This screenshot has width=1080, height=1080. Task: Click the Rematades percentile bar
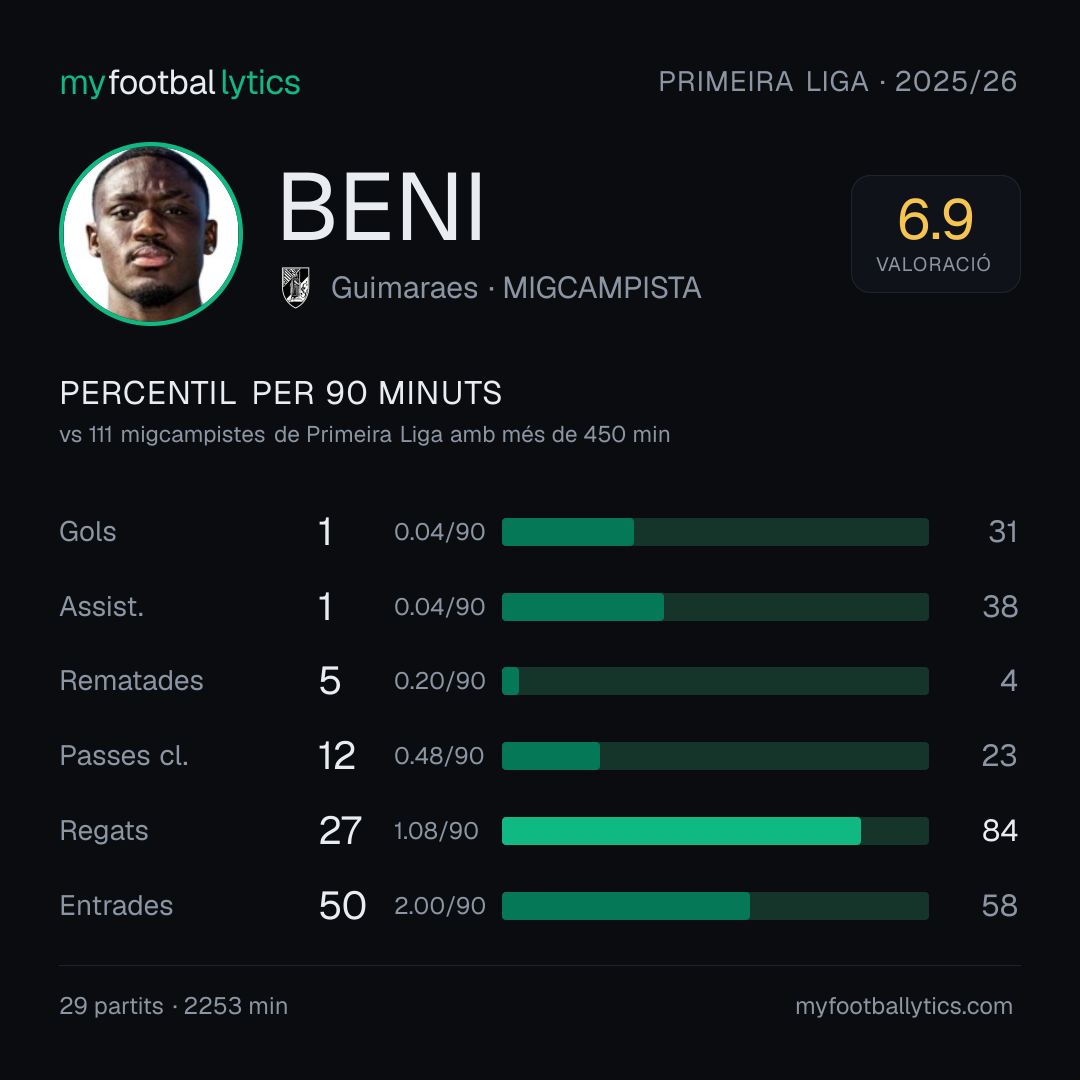pos(715,681)
